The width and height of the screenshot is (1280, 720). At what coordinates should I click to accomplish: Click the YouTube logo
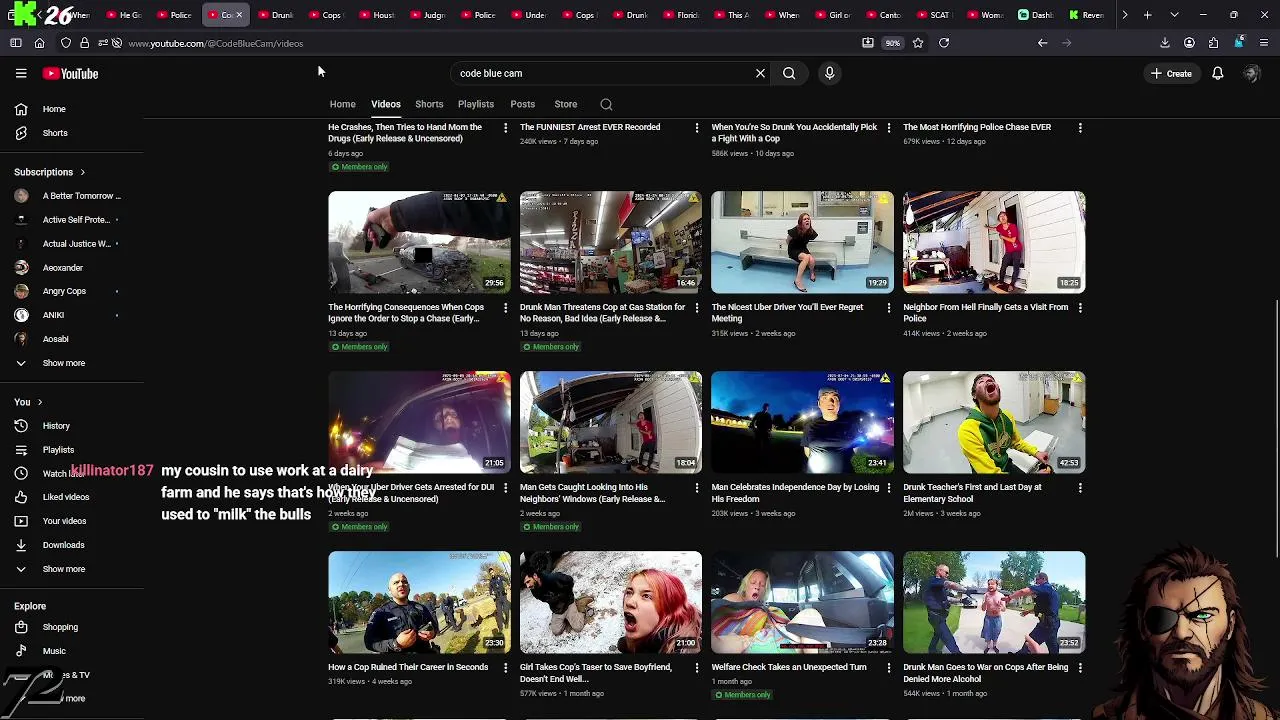pos(70,73)
